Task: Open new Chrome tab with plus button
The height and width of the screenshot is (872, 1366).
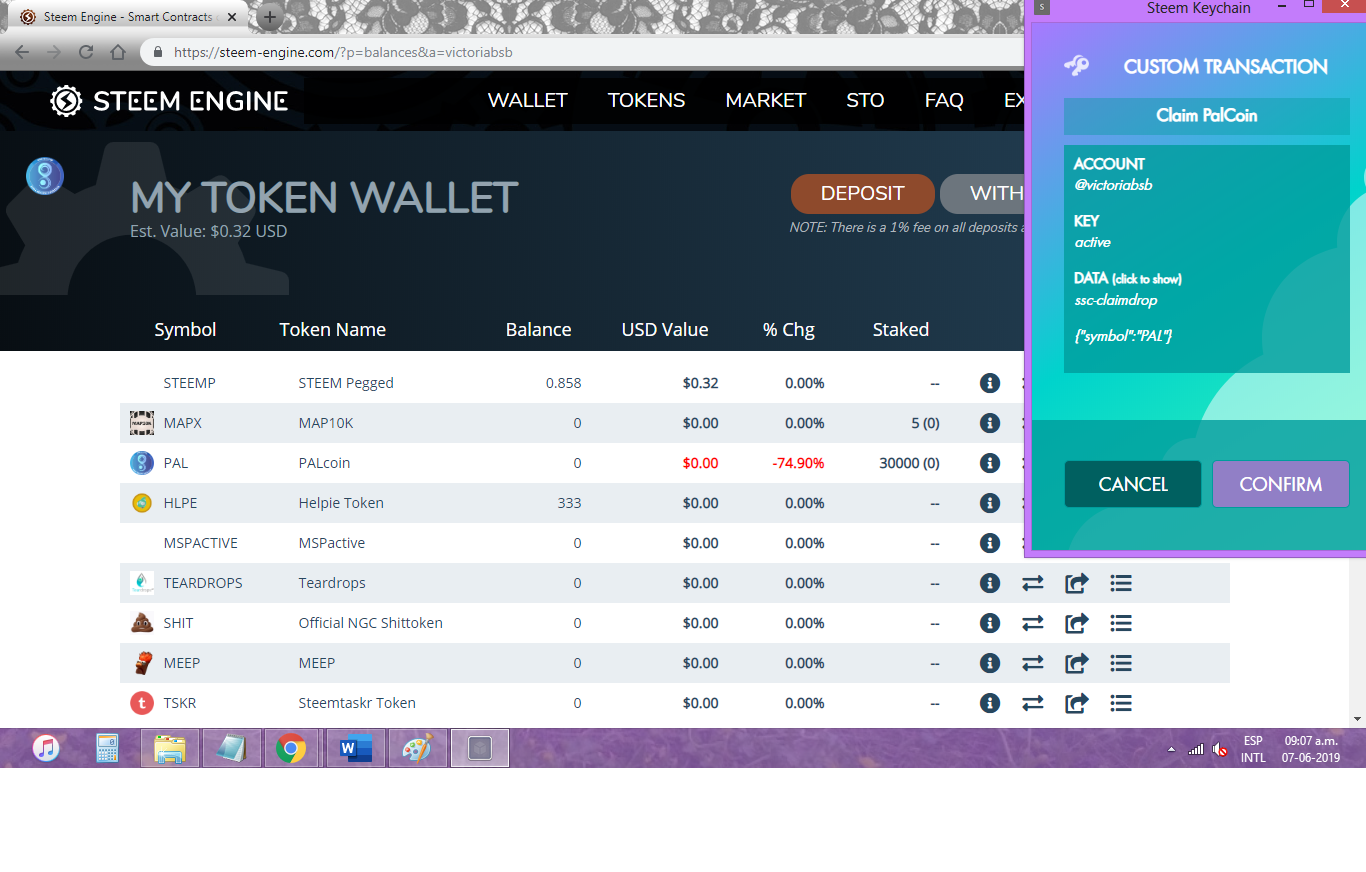Action: point(270,17)
